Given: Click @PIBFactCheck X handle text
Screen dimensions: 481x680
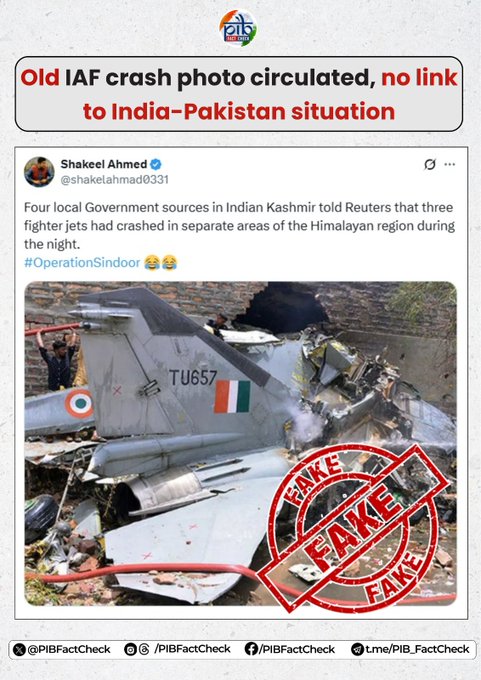Looking at the screenshot, I should [69, 649].
